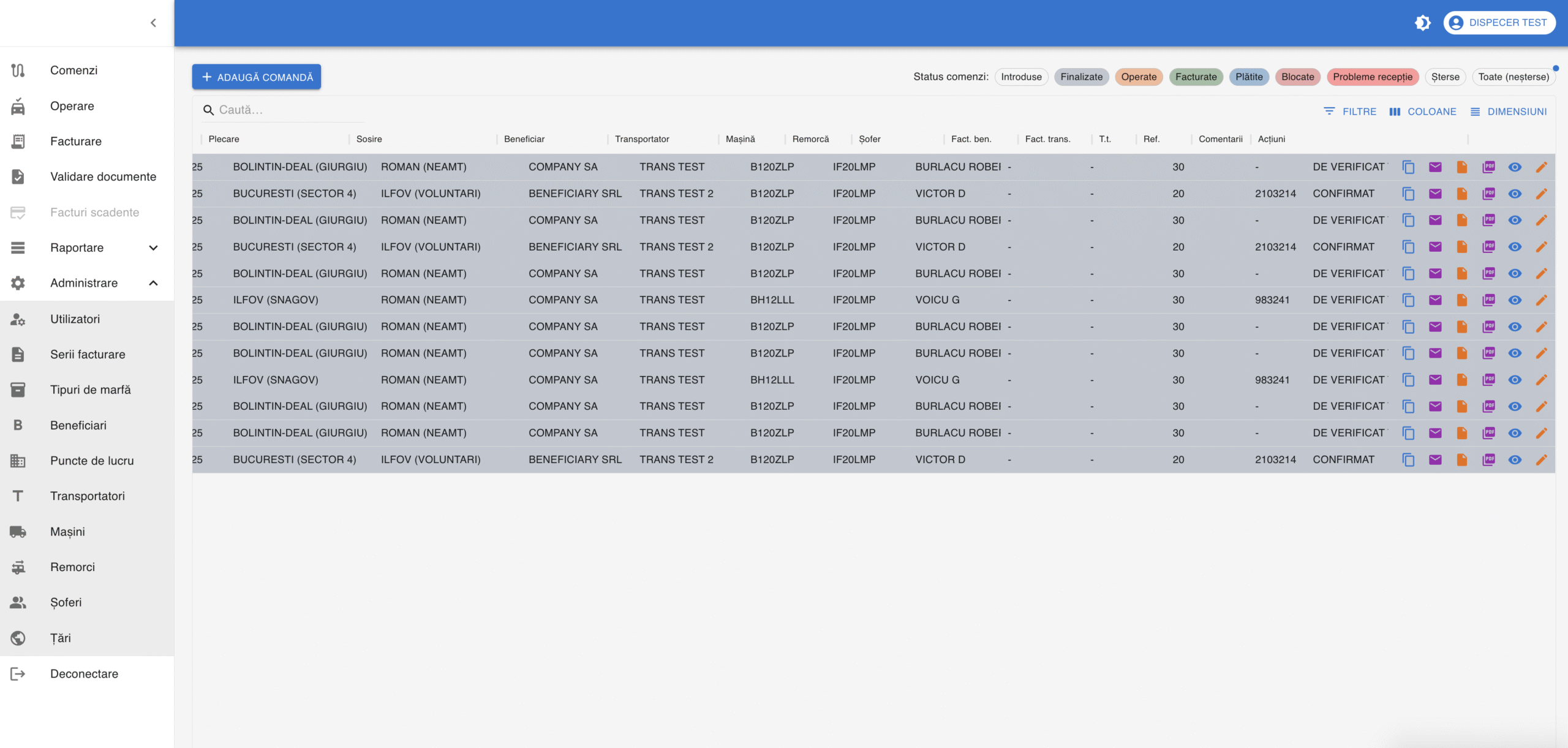Screen dimensions: 1568x748
Task: Click the purple PDF icon in the last row
Action: 1488,459
